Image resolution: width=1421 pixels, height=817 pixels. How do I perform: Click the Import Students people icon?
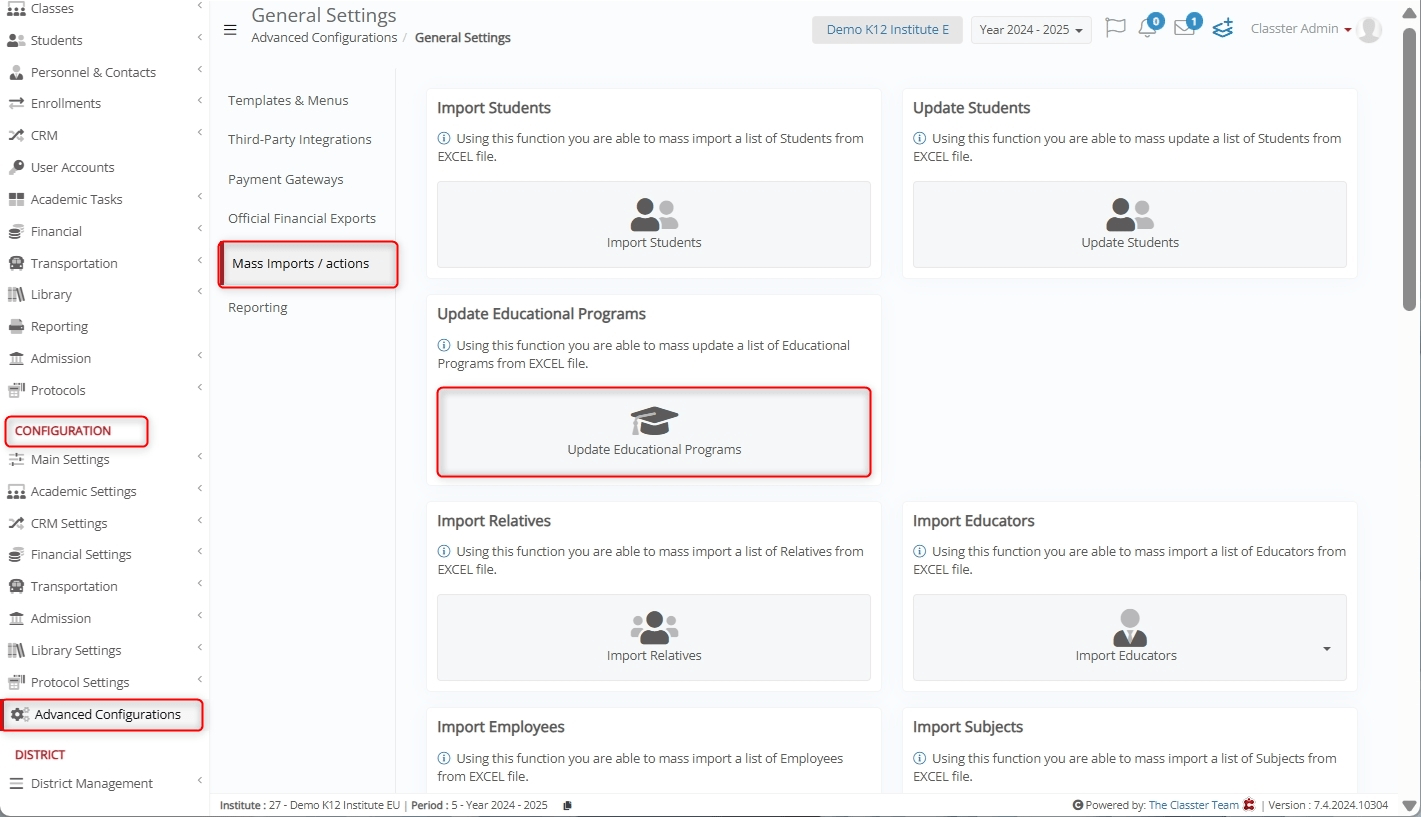click(x=654, y=214)
